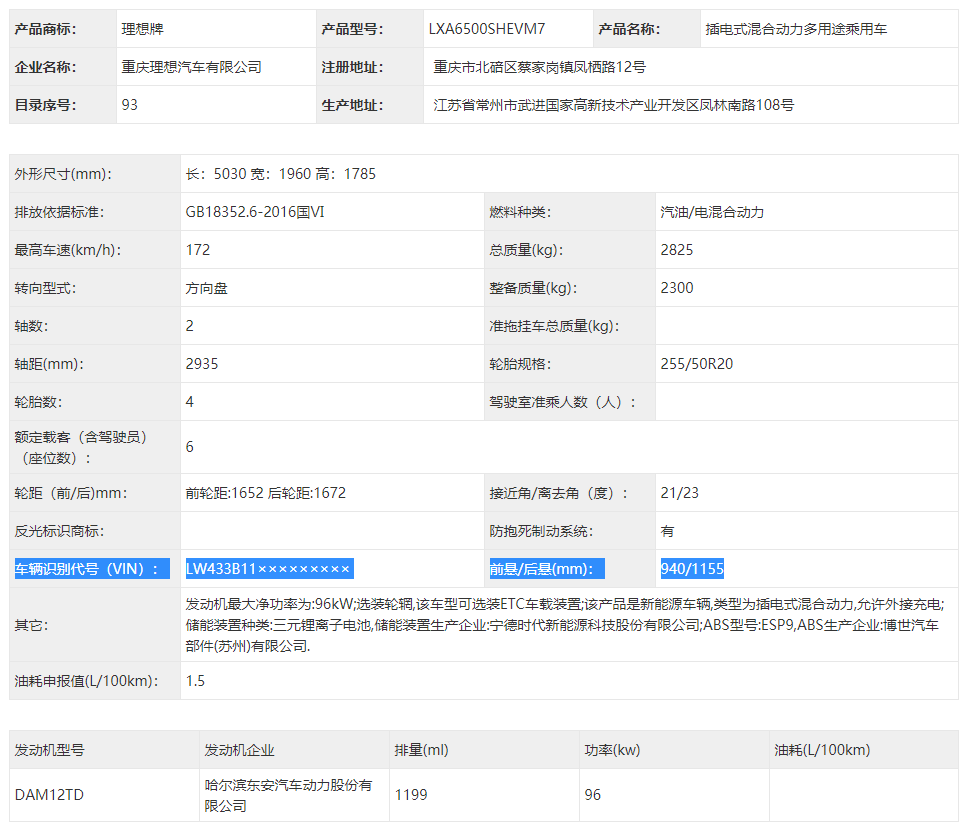Click track value 前轮距:1652 后轮距:1672

click(266, 493)
